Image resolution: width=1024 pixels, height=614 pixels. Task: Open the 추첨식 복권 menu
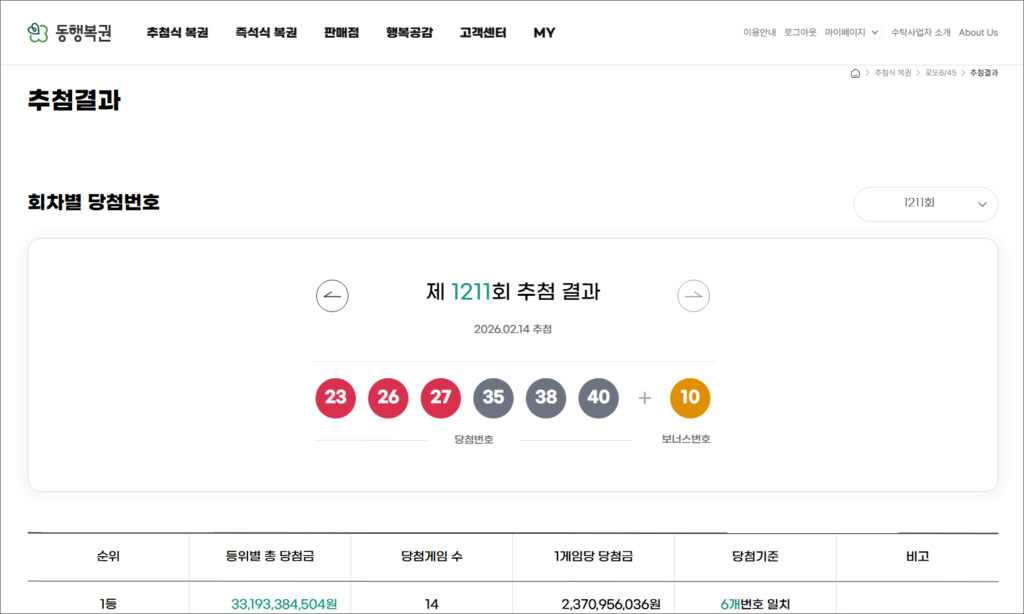(x=177, y=33)
